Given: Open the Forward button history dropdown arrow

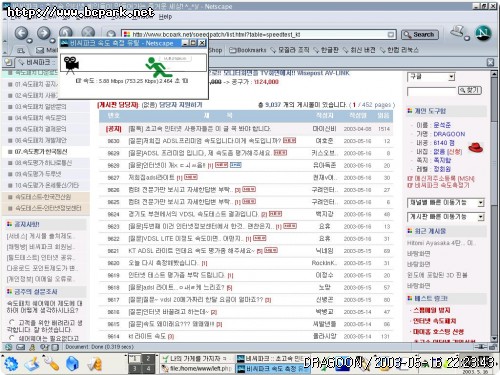Looking at the screenshot, I should coord(52,41).
